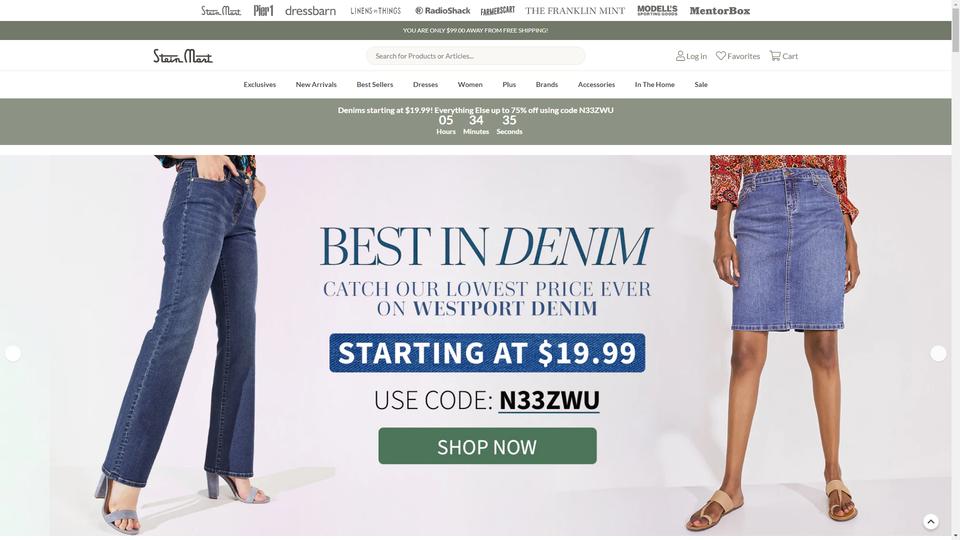This screenshot has width=960, height=540.
Task: Open the MentorBox brand link
Action: point(719,10)
